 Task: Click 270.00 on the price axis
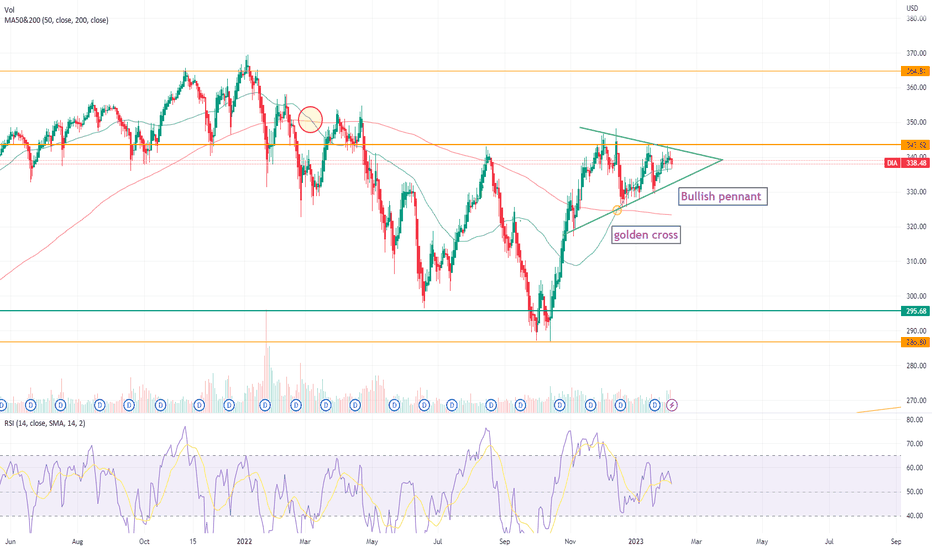(916, 400)
